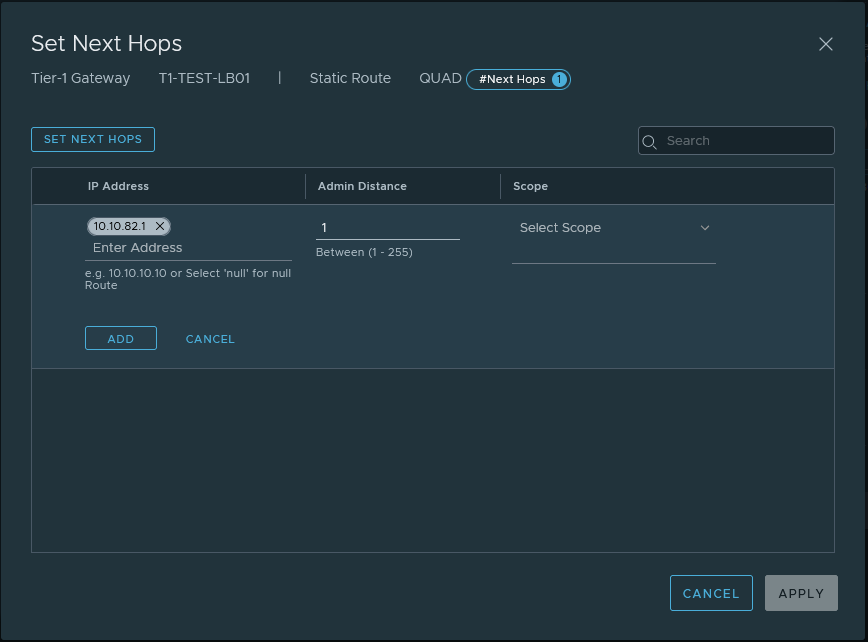Click the APPLY button
The width and height of the screenshot is (868, 642).
[800, 593]
